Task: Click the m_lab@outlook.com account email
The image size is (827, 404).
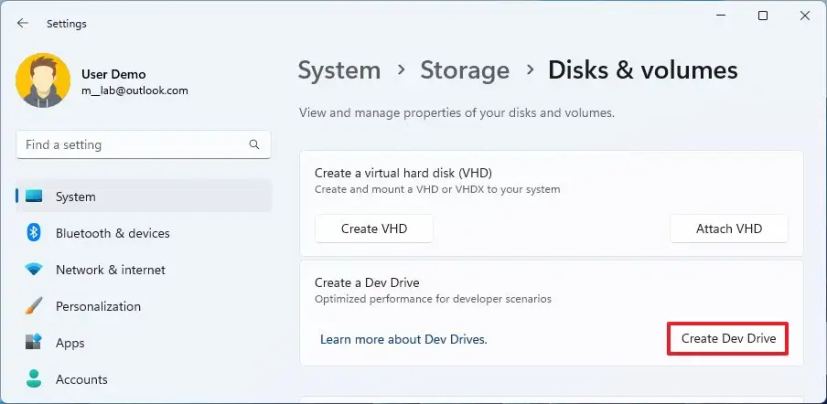Action: [134, 90]
